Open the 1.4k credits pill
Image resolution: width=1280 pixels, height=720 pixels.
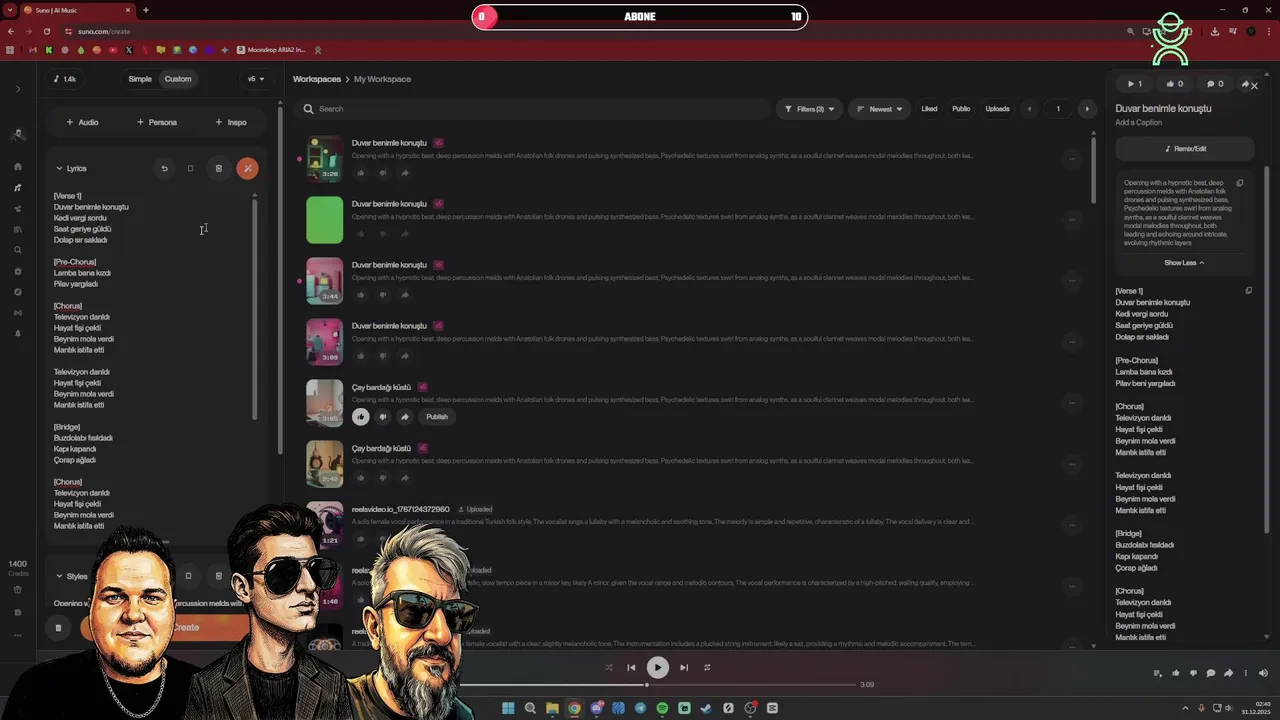pyautogui.click(x=64, y=79)
